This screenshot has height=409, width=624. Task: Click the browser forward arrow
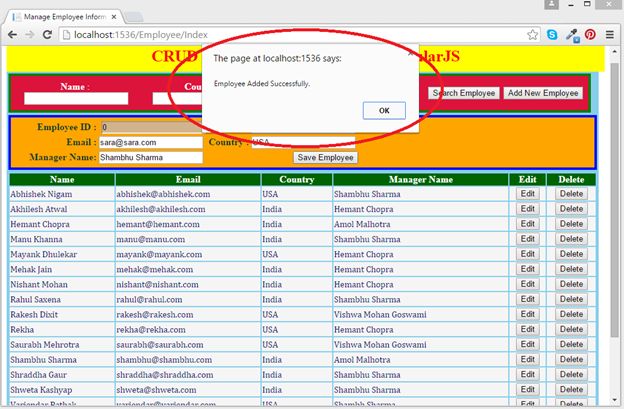pyautogui.click(x=29, y=35)
